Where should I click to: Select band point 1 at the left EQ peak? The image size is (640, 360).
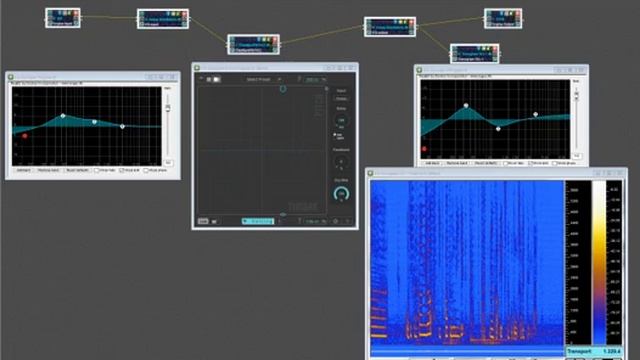click(63, 116)
